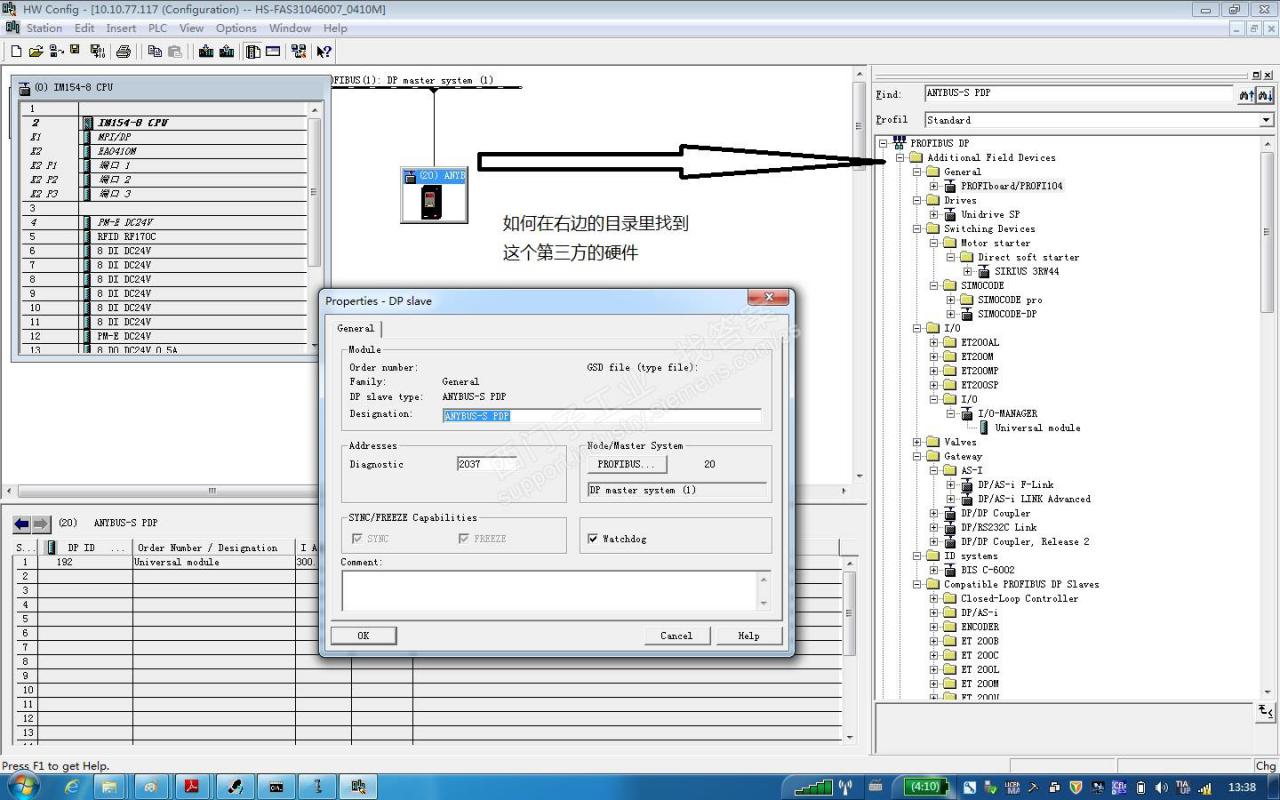Click the Copy toolbar icon
Image resolution: width=1280 pixels, height=800 pixels.
coord(157,51)
